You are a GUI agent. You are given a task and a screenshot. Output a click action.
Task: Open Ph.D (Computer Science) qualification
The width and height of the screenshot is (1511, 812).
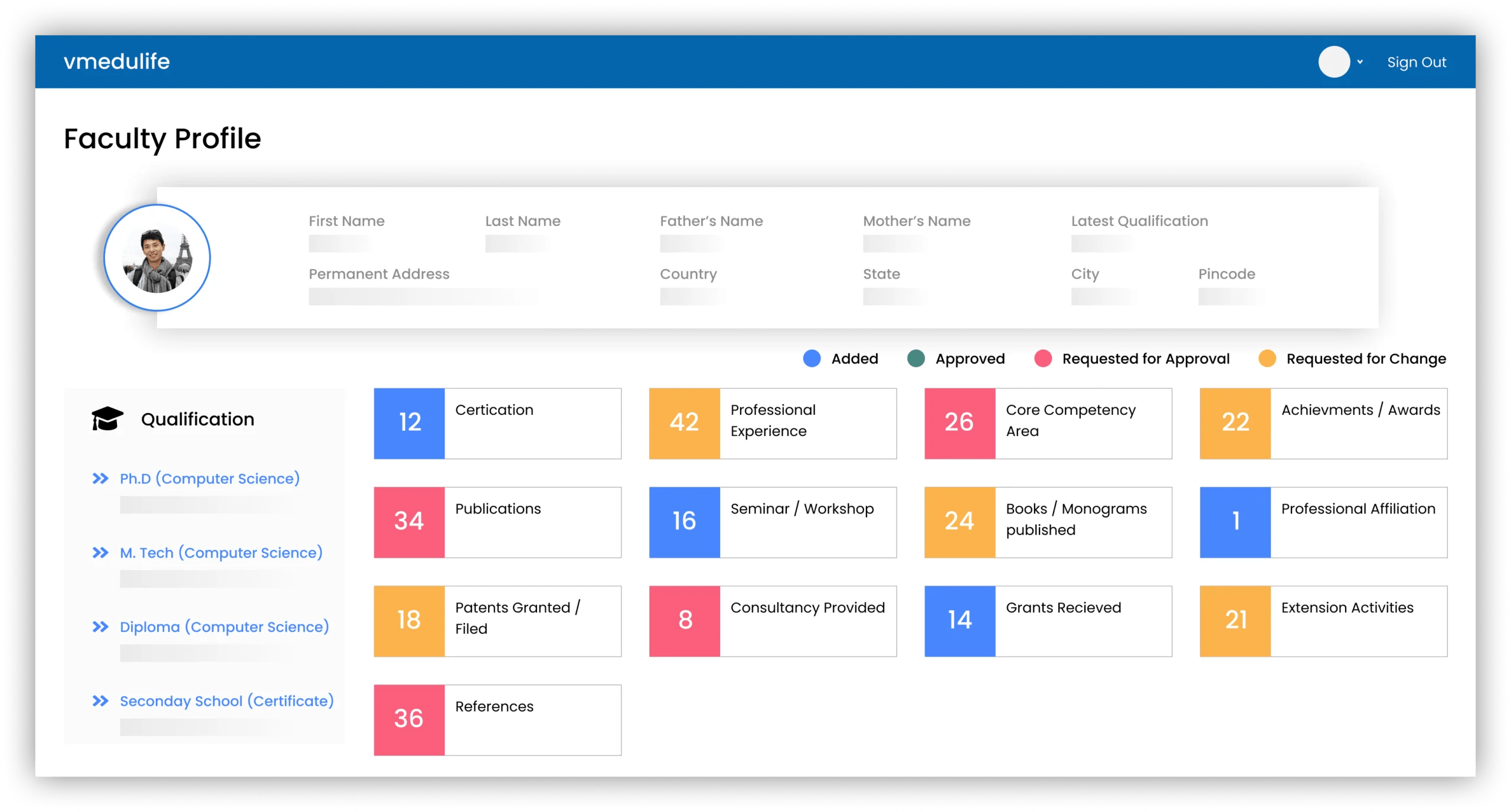[x=210, y=479]
